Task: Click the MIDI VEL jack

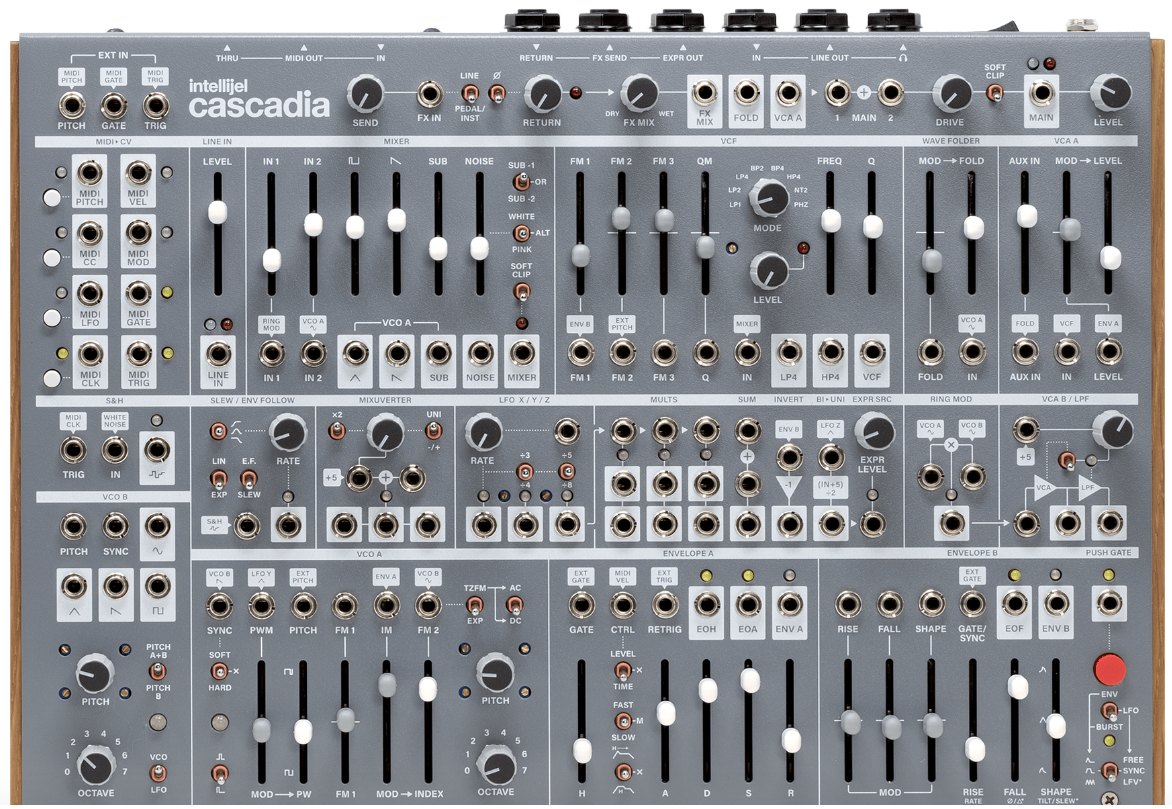Action: (x=138, y=173)
